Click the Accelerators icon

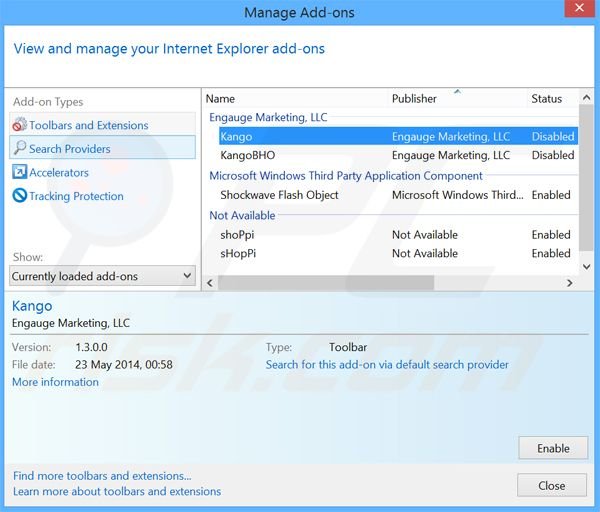19,172
